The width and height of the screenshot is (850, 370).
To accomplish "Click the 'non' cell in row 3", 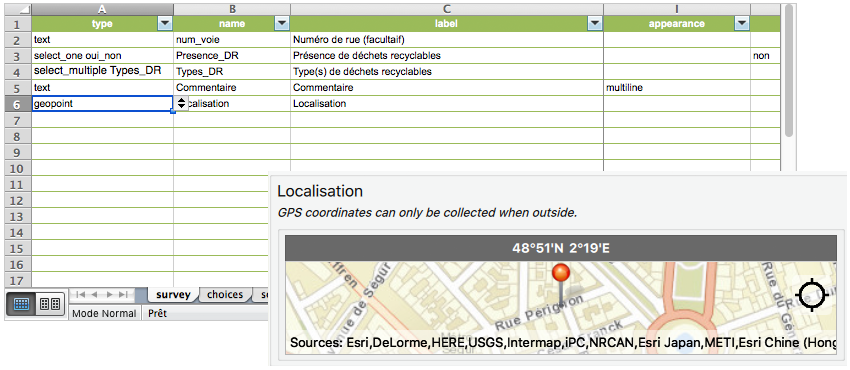I will [x=765, y=55].
